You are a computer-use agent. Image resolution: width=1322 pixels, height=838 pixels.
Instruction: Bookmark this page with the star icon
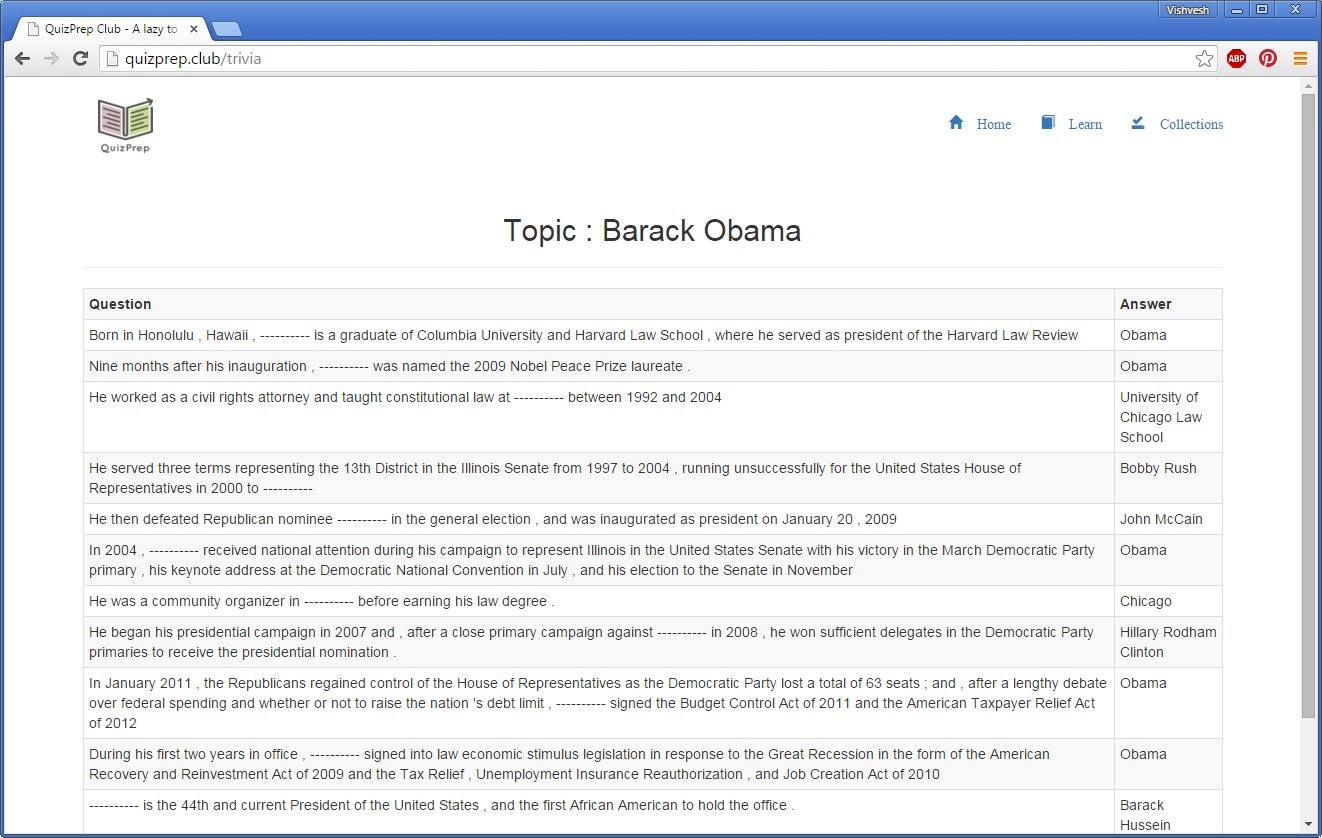[1204, 58]
